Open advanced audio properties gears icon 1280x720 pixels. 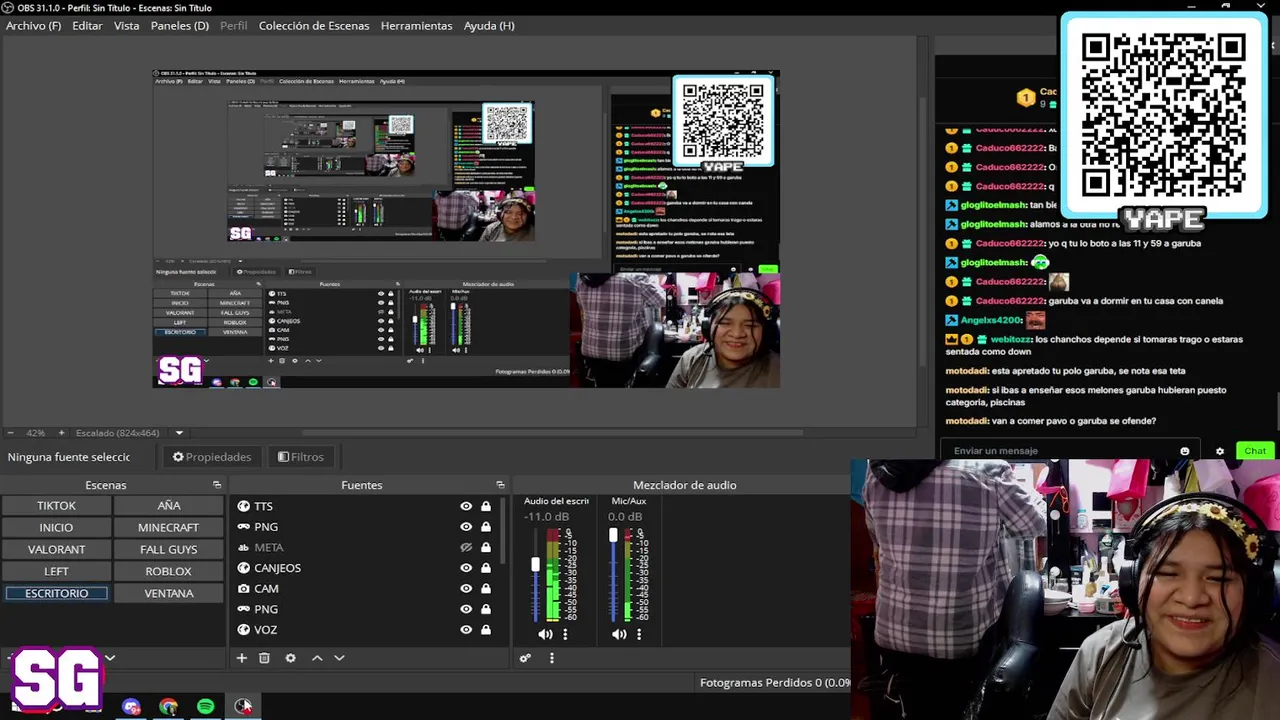[x=525, y=658]
